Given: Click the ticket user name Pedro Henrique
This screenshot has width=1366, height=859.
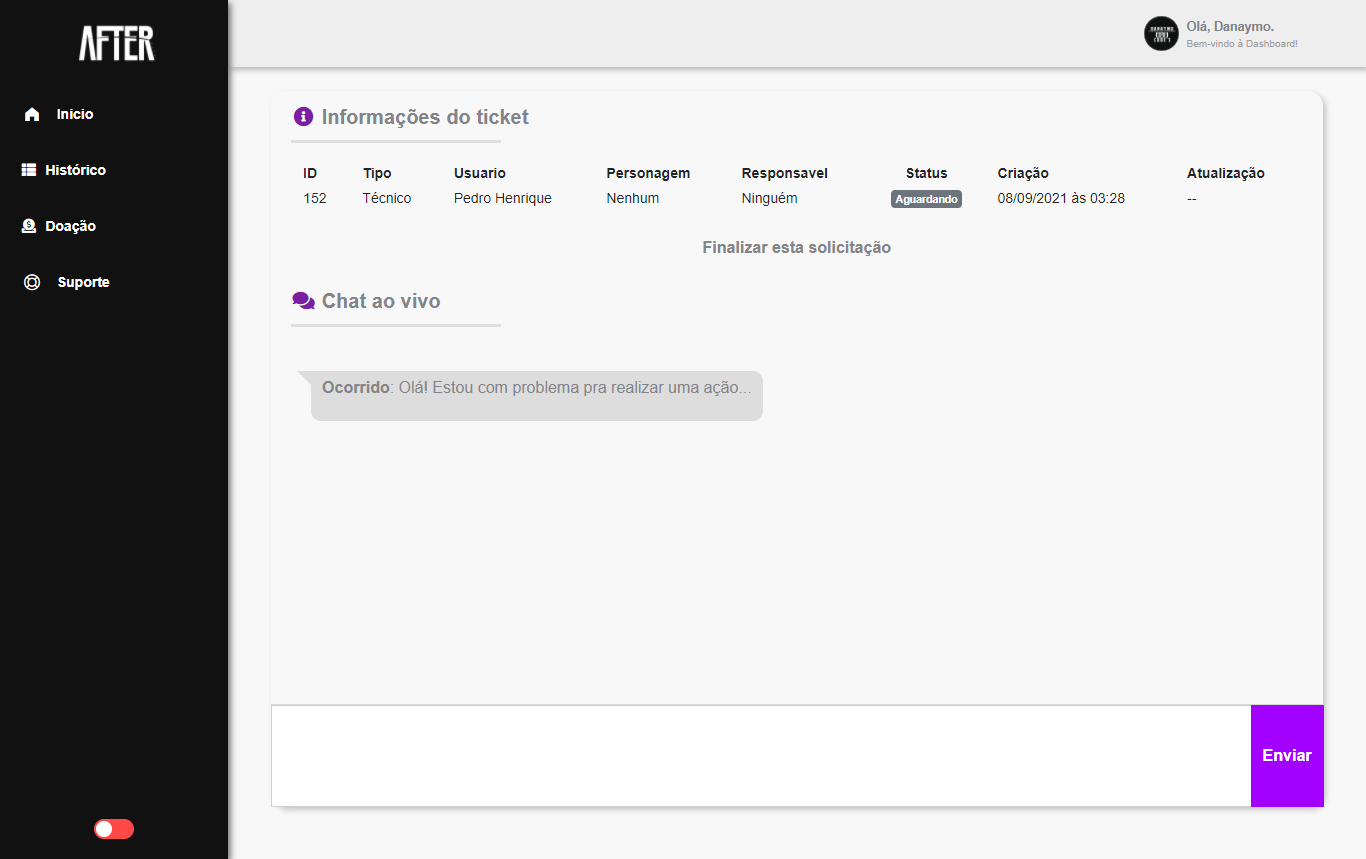Looking at the screenshot, I should pos(502,198).
